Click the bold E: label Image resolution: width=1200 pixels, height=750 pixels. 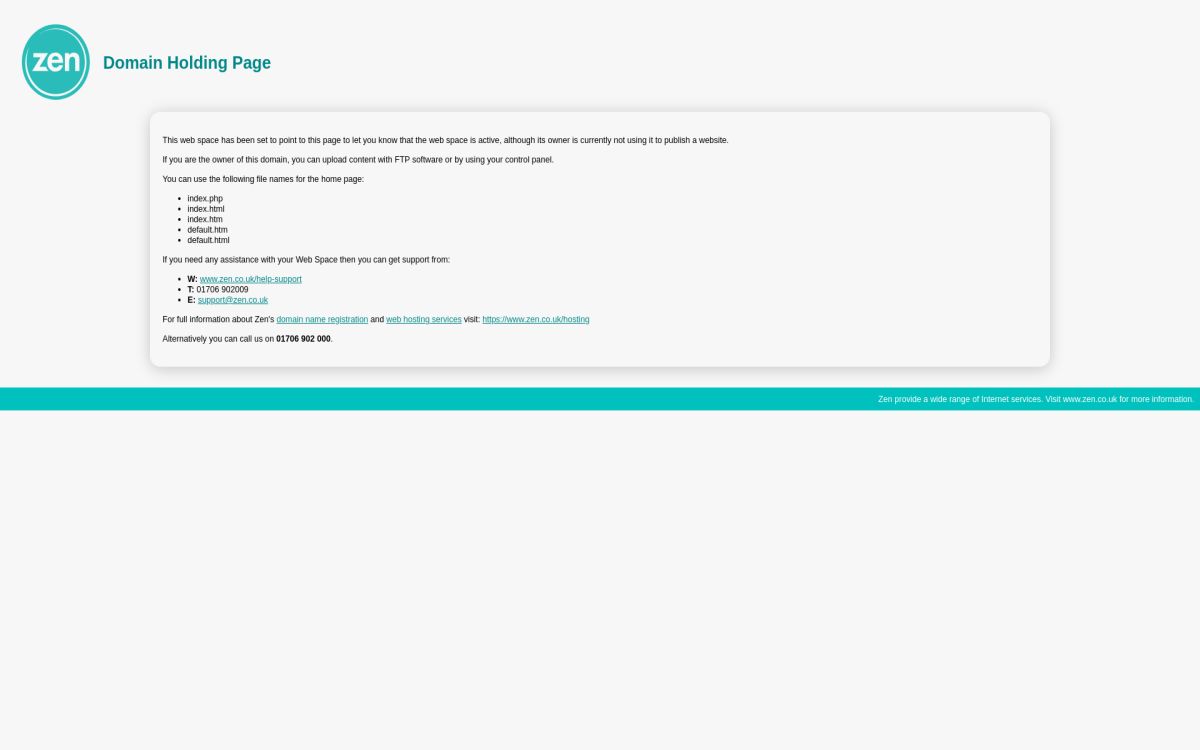pos(191,300)
